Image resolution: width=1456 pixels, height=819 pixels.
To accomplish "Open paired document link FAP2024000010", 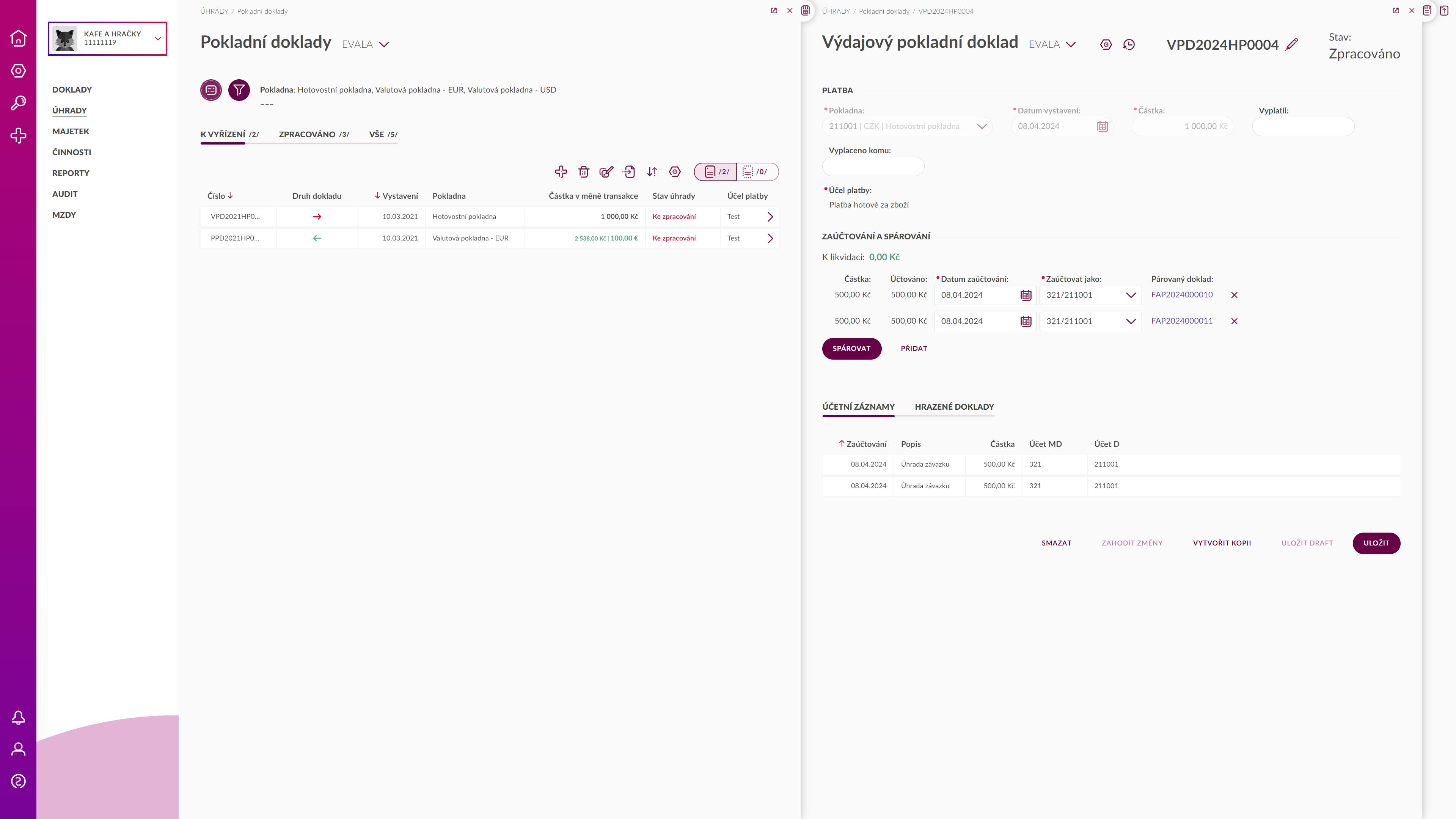I will click(x=1182, y=295).
